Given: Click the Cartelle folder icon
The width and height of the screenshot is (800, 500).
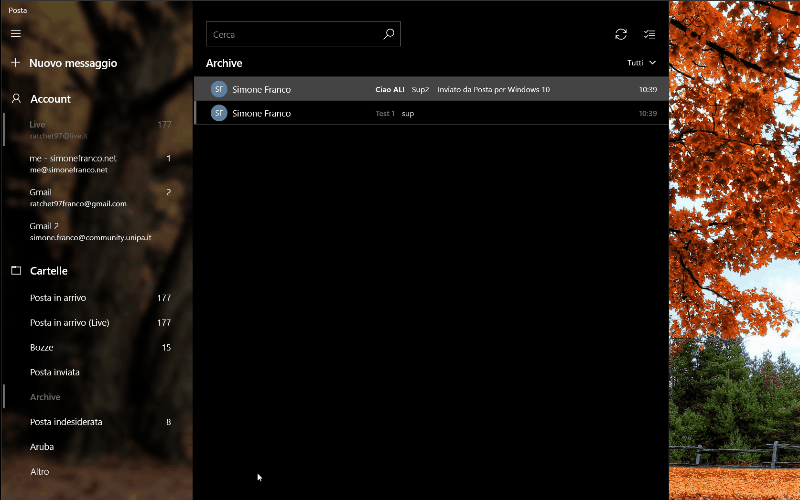Looking at the screenshot, I should (16, 270).
